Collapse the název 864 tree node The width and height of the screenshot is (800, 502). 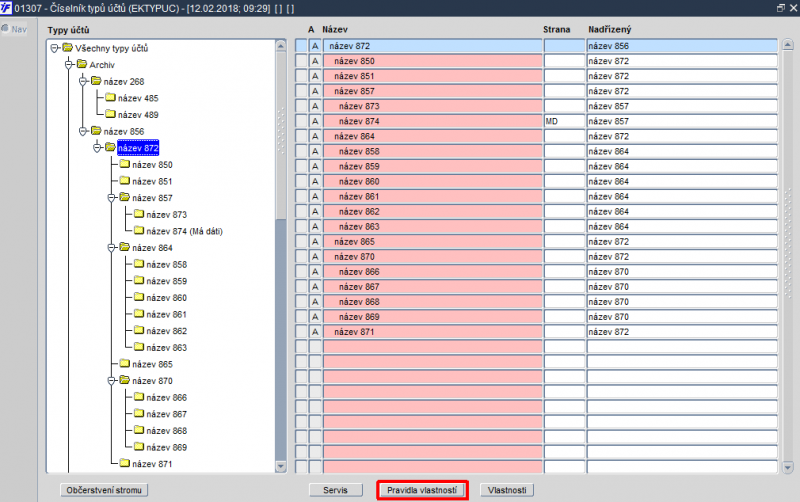(x=111, y=248)
